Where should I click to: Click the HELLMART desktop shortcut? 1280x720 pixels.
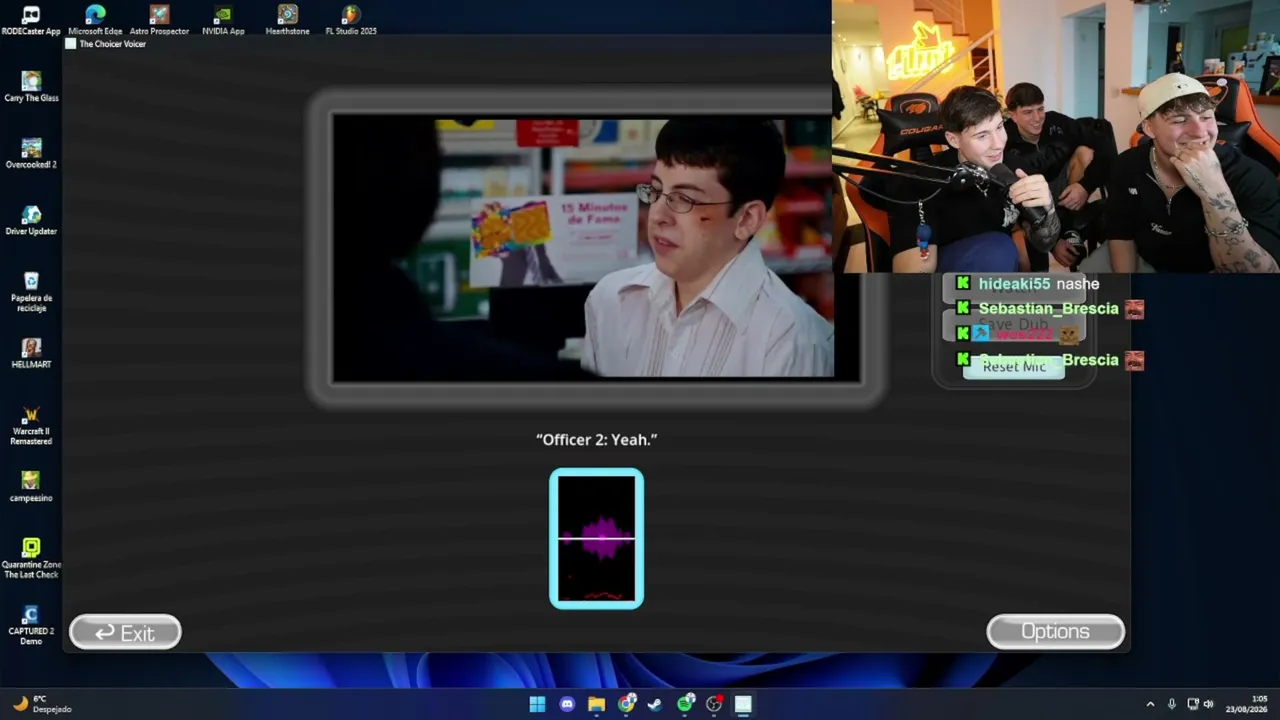click(x=31, y=354)
